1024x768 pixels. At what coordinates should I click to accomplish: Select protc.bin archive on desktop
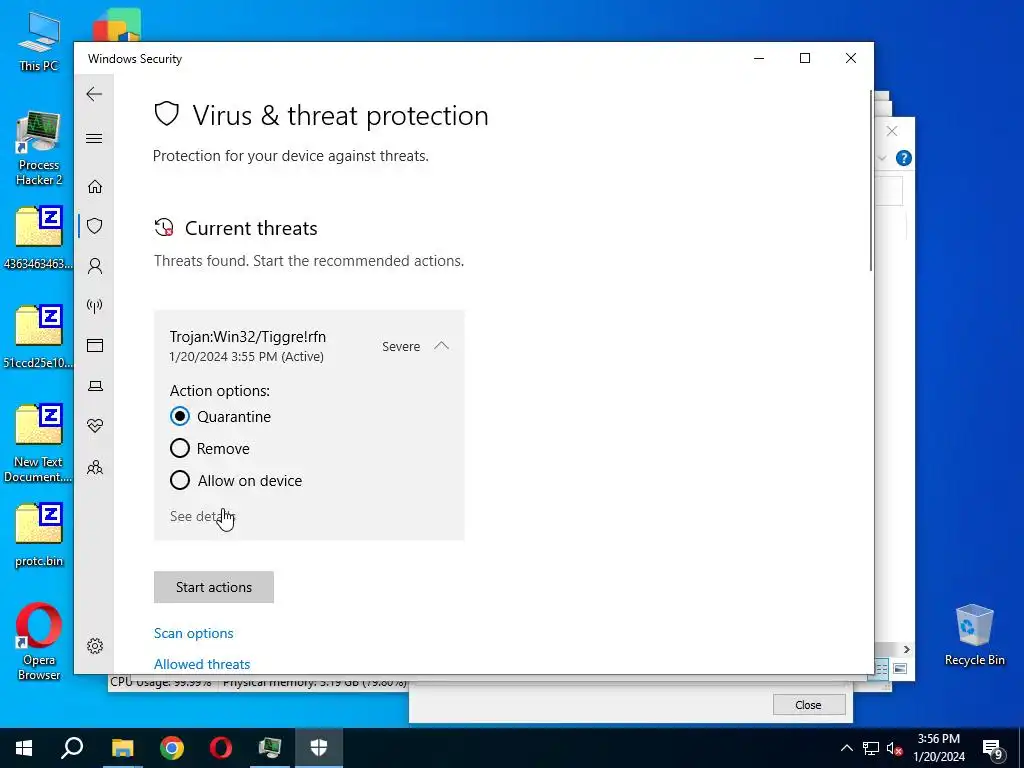tap(39, 536)
